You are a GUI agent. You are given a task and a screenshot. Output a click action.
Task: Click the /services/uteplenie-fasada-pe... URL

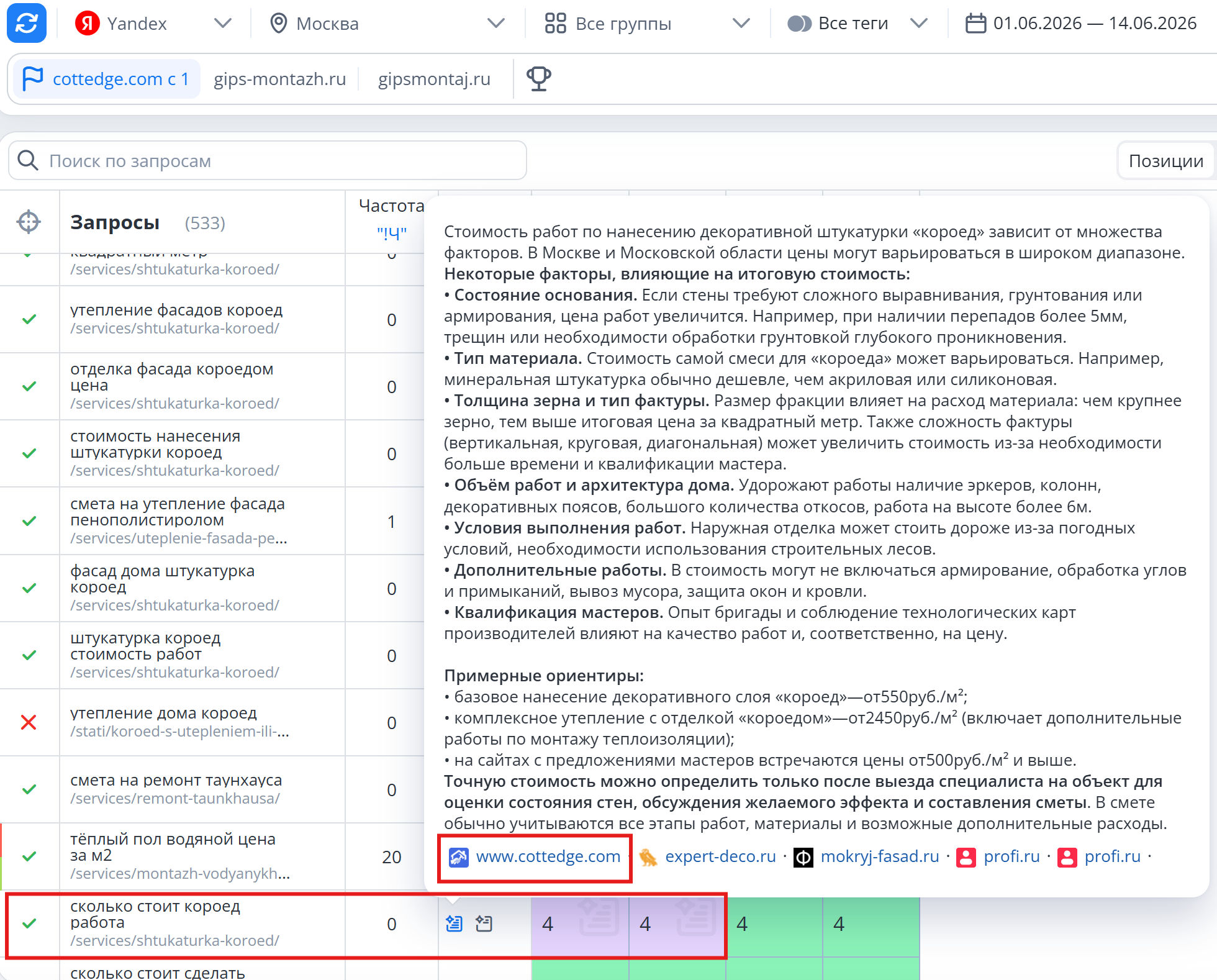(x=178, y=538)
